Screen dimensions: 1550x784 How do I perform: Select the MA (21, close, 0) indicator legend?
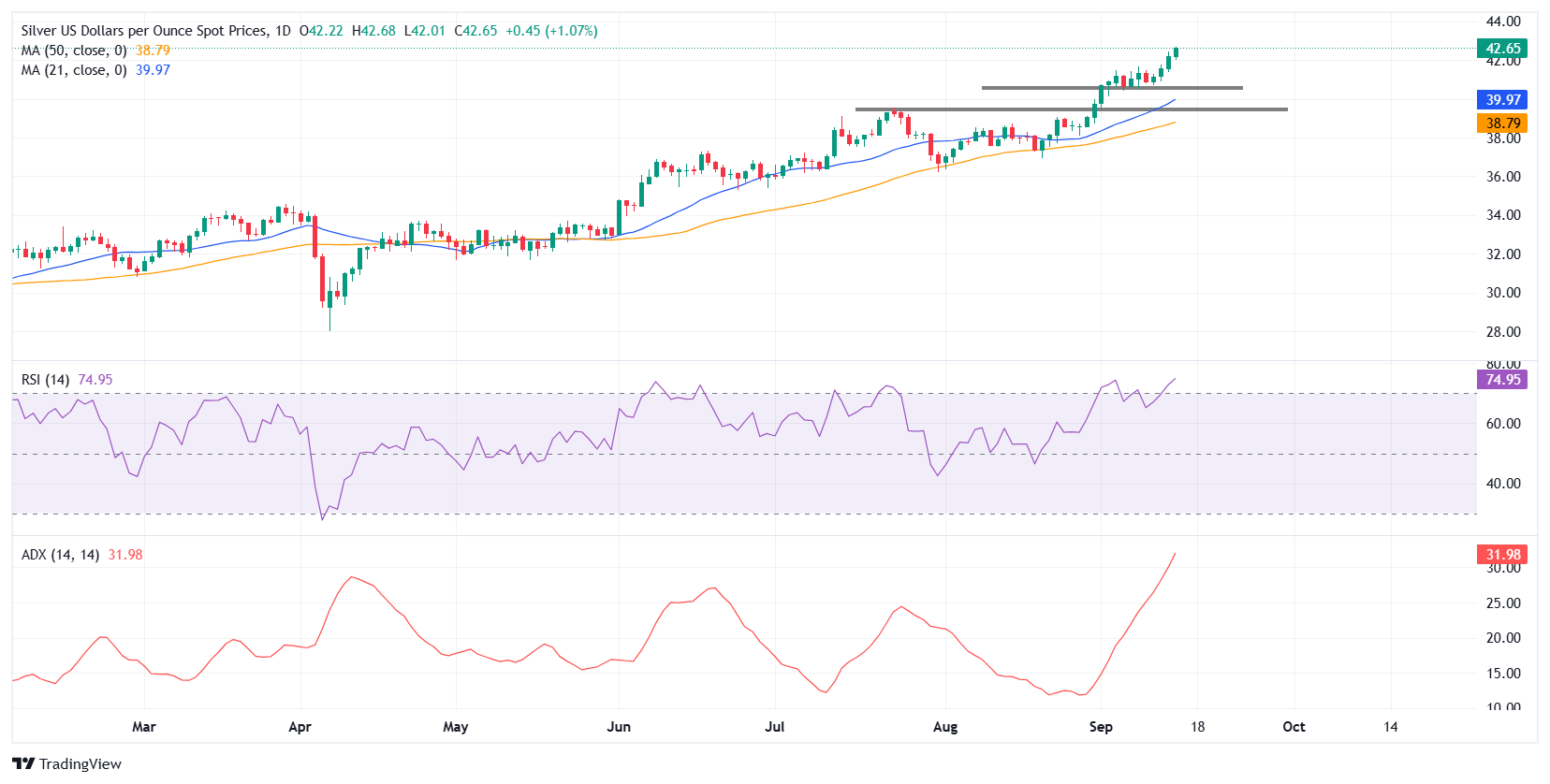click(74, 70)
